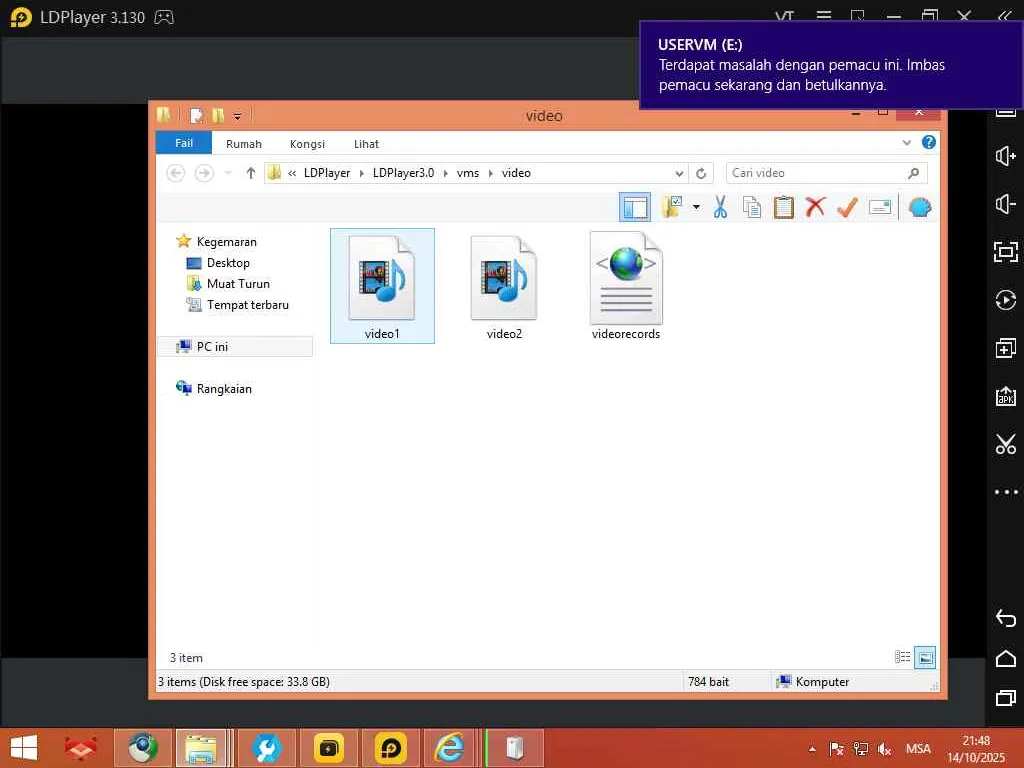The width and height of the screenshot is (1024, 768).
Task: Open recent locations dropdown arrow
Action: [x=228, y=173]
